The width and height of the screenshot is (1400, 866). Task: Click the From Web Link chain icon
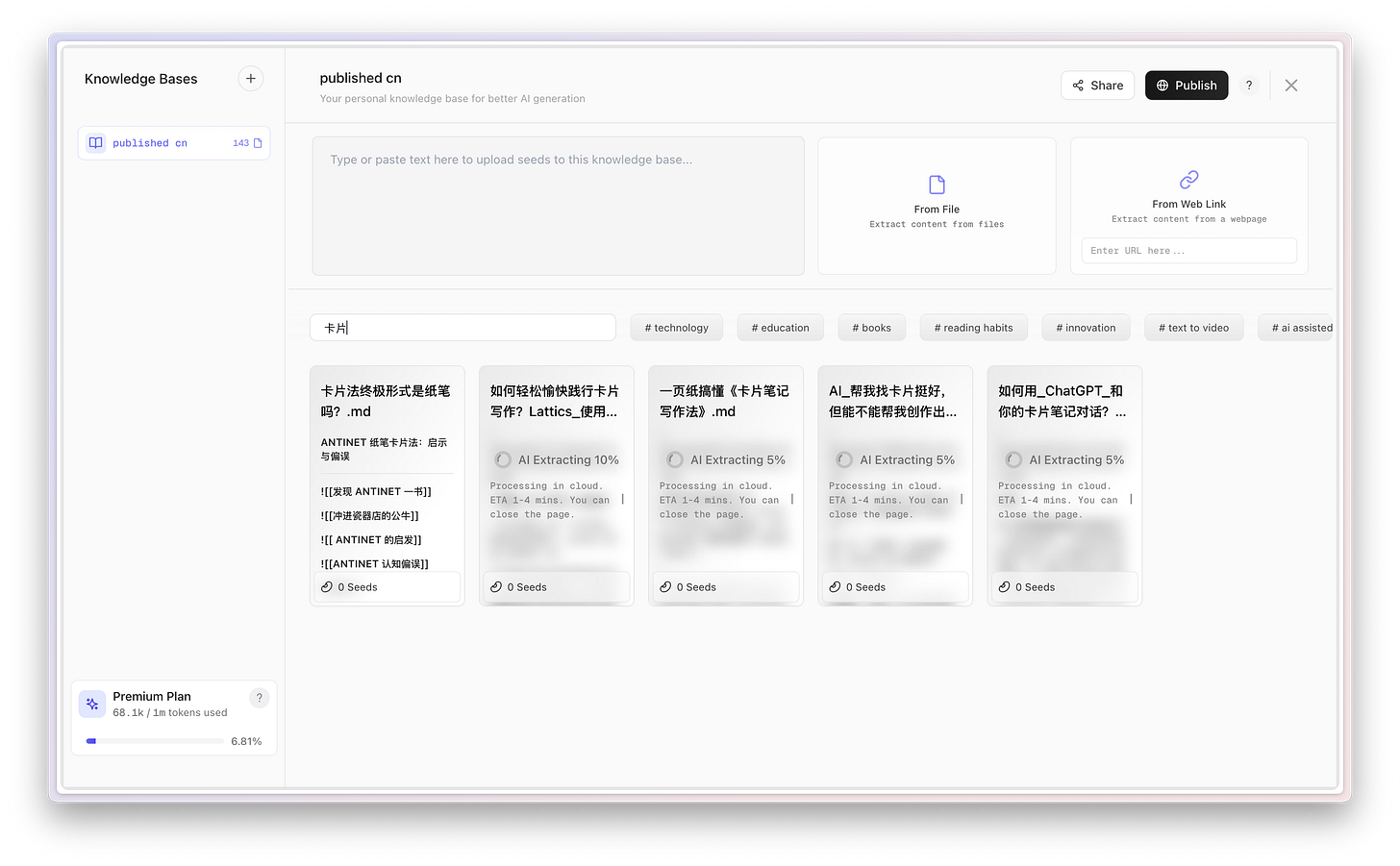[x=1188, y=180]
